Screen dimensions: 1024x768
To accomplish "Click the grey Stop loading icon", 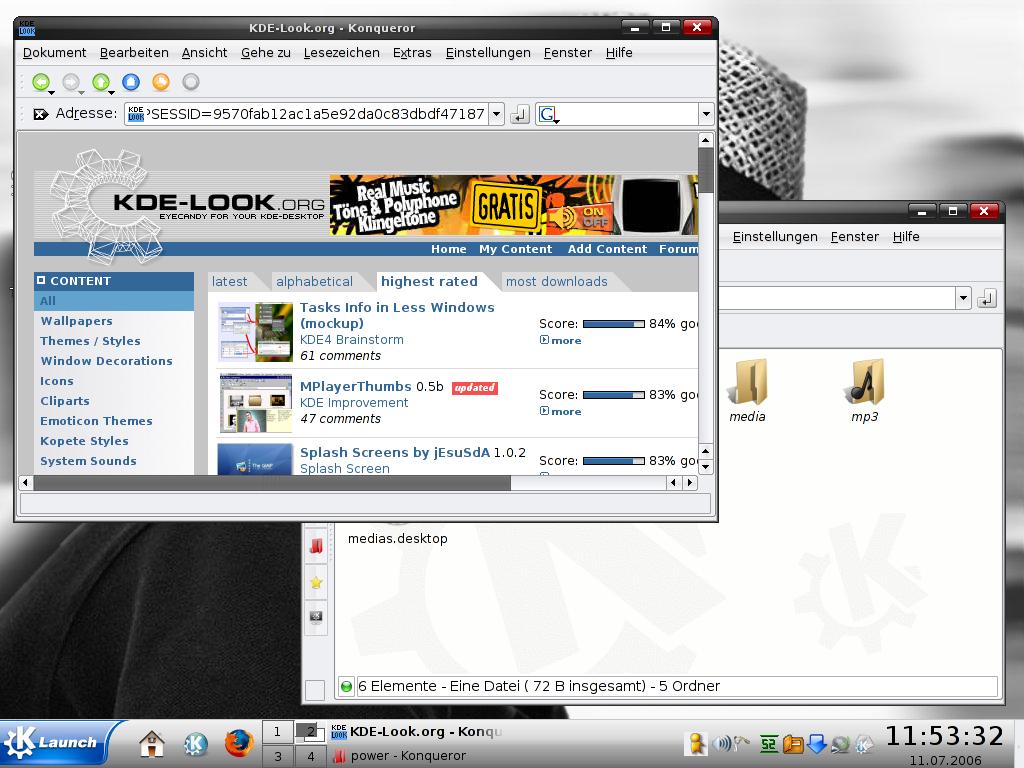I will tap(191, 82).
